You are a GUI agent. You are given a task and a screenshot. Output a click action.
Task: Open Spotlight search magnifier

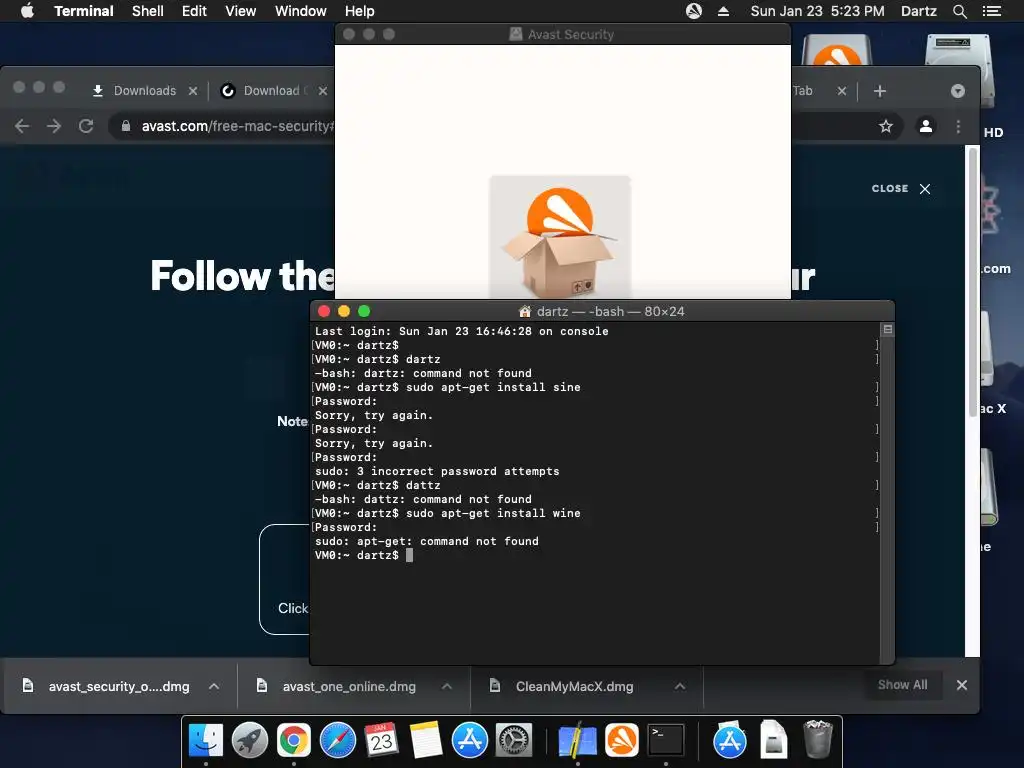(x=959, y=11)
